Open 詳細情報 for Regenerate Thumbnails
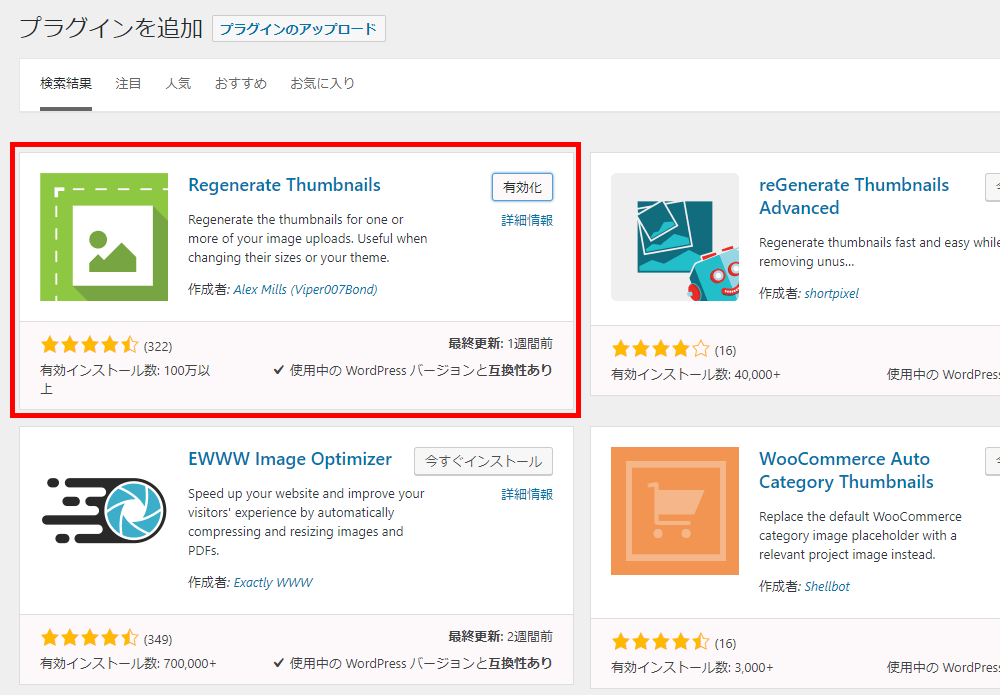This screenshot has height=695, width=1000. tap(527, 220)
